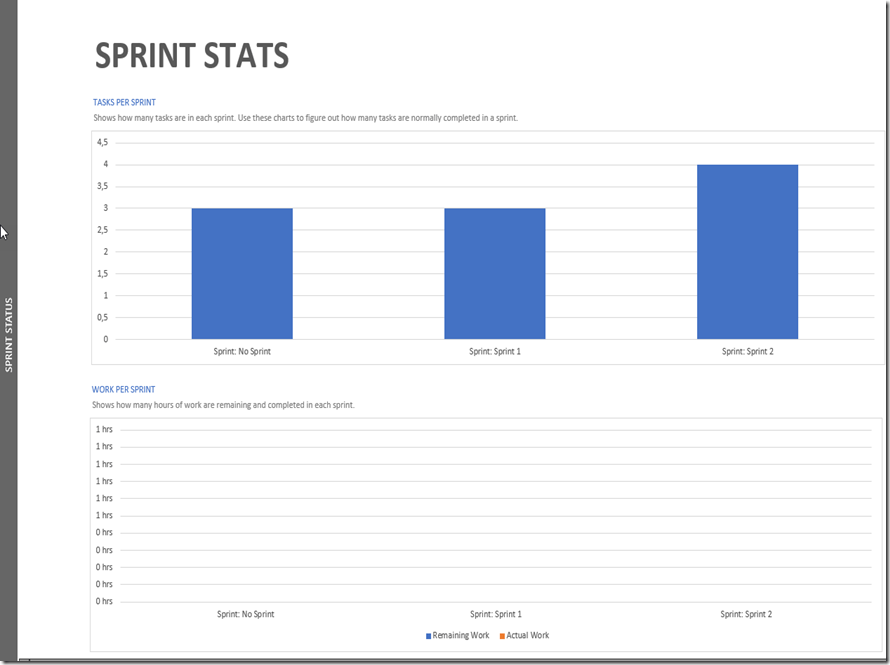Select the Sprint 1 bar in tasks chart
Screen dimensions: 890x665
[x=495, y=273]
